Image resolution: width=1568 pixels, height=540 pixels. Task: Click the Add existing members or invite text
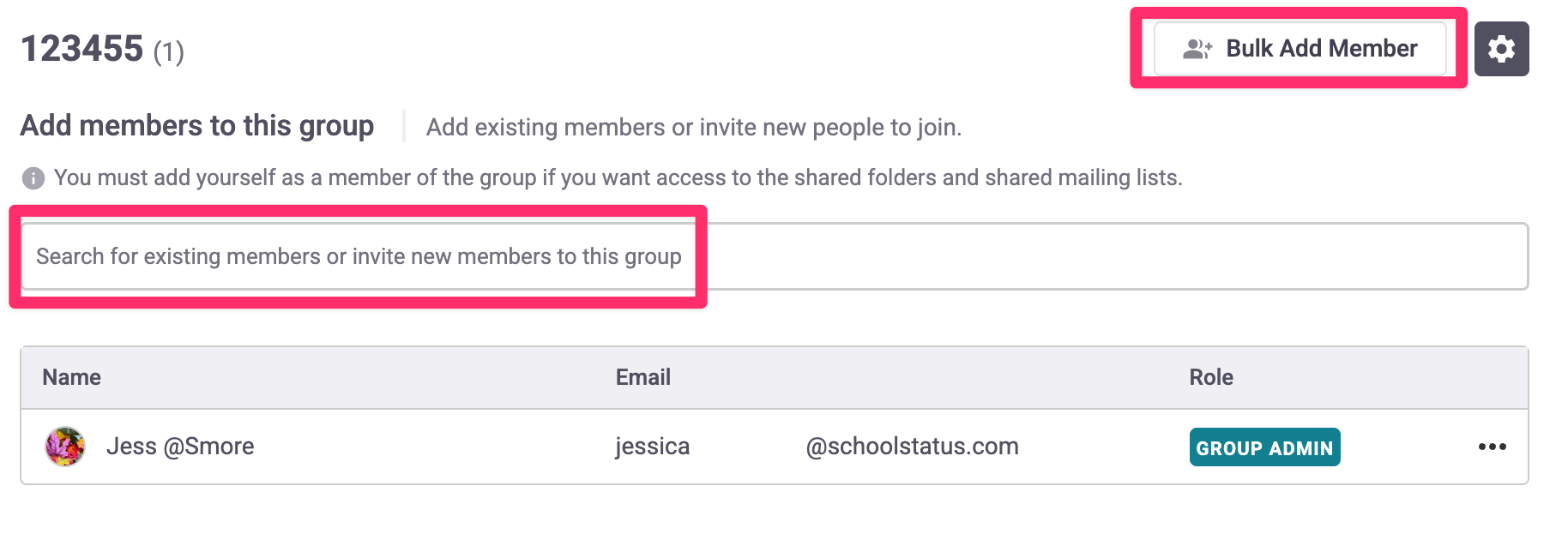click(x=694, y=128)
